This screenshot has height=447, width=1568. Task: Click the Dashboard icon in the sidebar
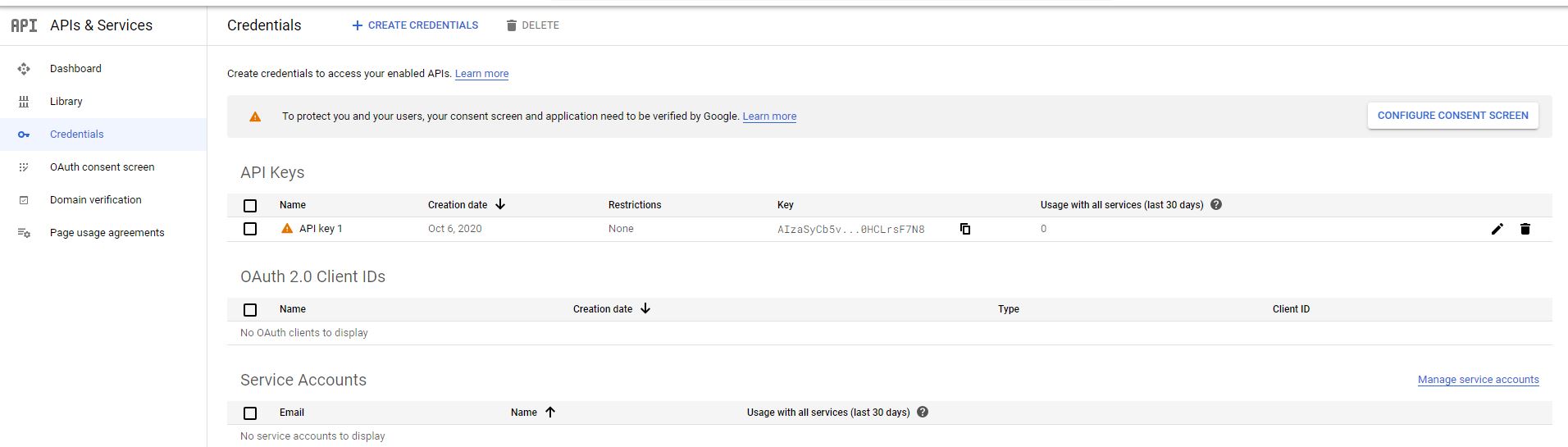(24, 69)
